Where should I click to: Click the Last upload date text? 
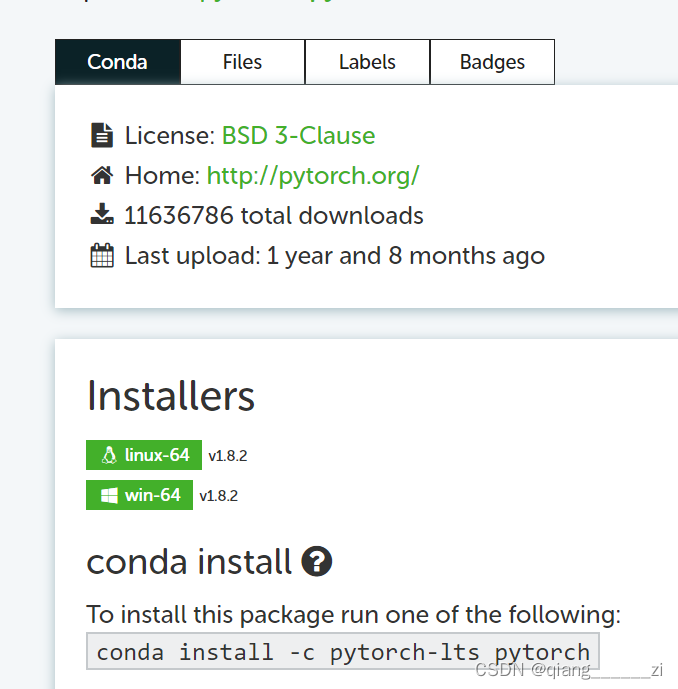335,256
